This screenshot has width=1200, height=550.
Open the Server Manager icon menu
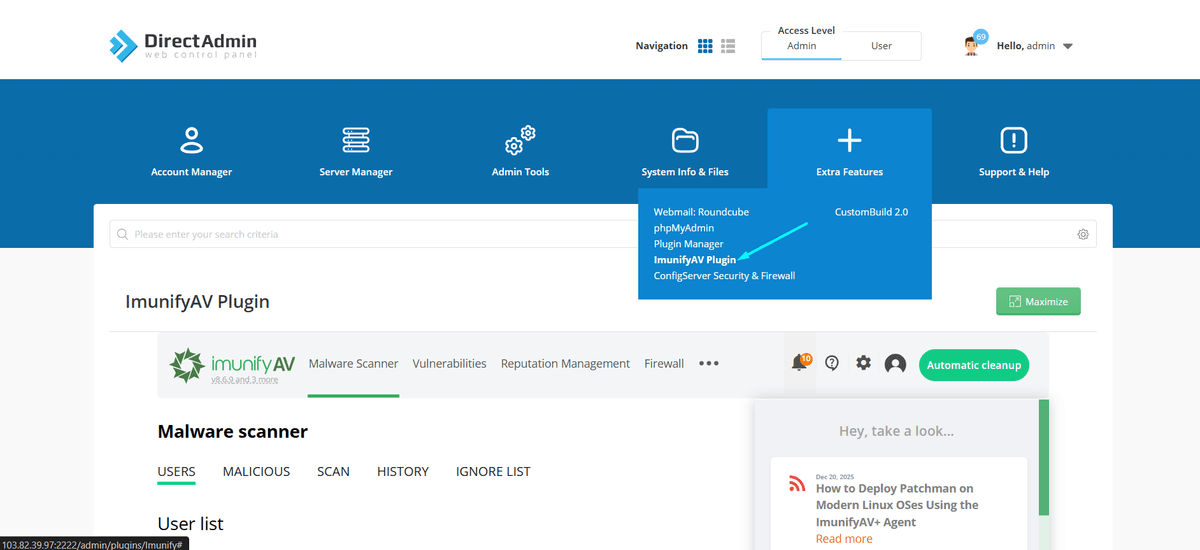tap(356, 141)
